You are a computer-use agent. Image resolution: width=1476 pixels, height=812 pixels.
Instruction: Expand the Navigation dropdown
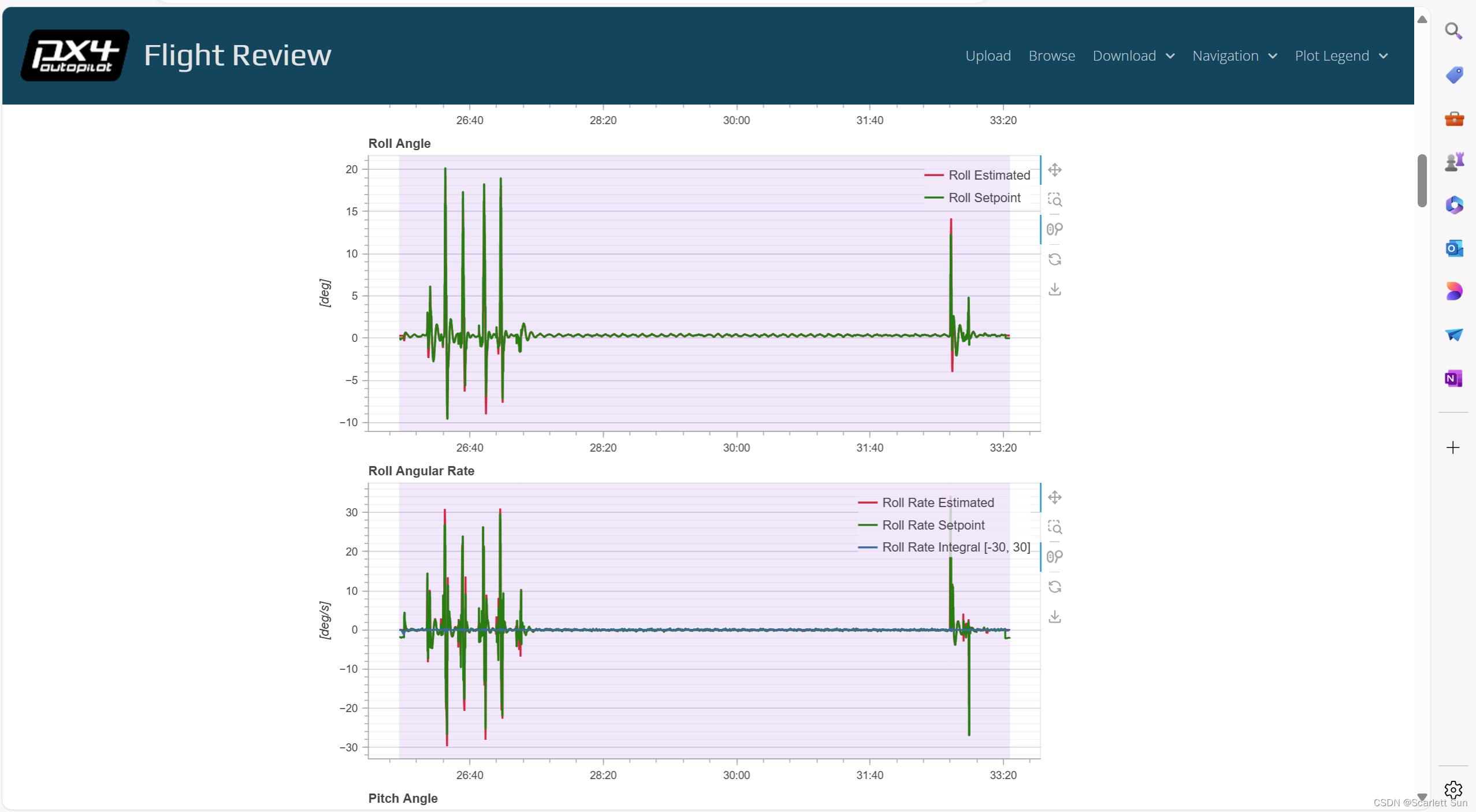pyautogui.click(x=1234, y=56)
